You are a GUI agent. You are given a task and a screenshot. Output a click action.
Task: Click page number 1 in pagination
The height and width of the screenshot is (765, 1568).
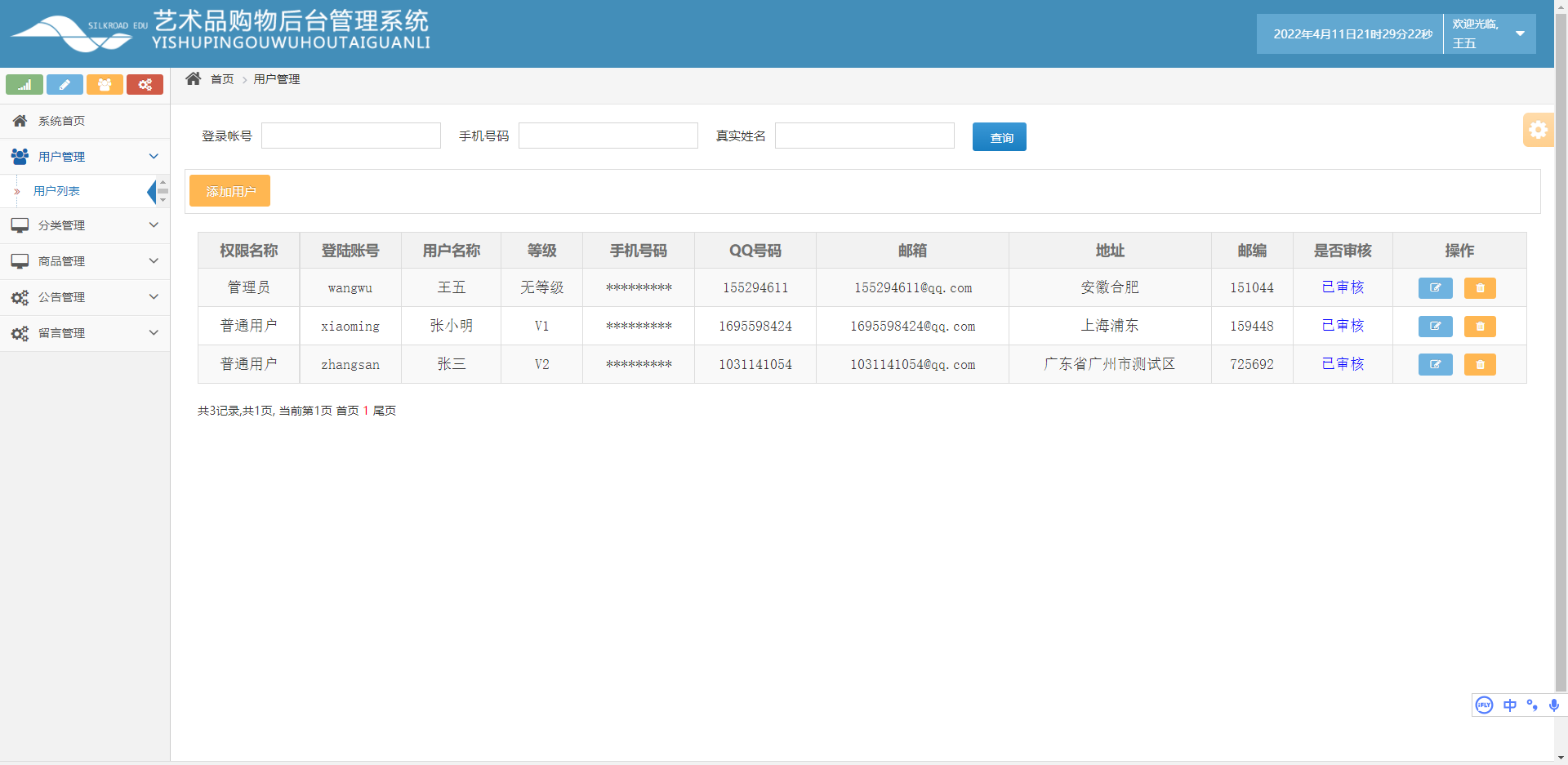(x=366, y=411)
